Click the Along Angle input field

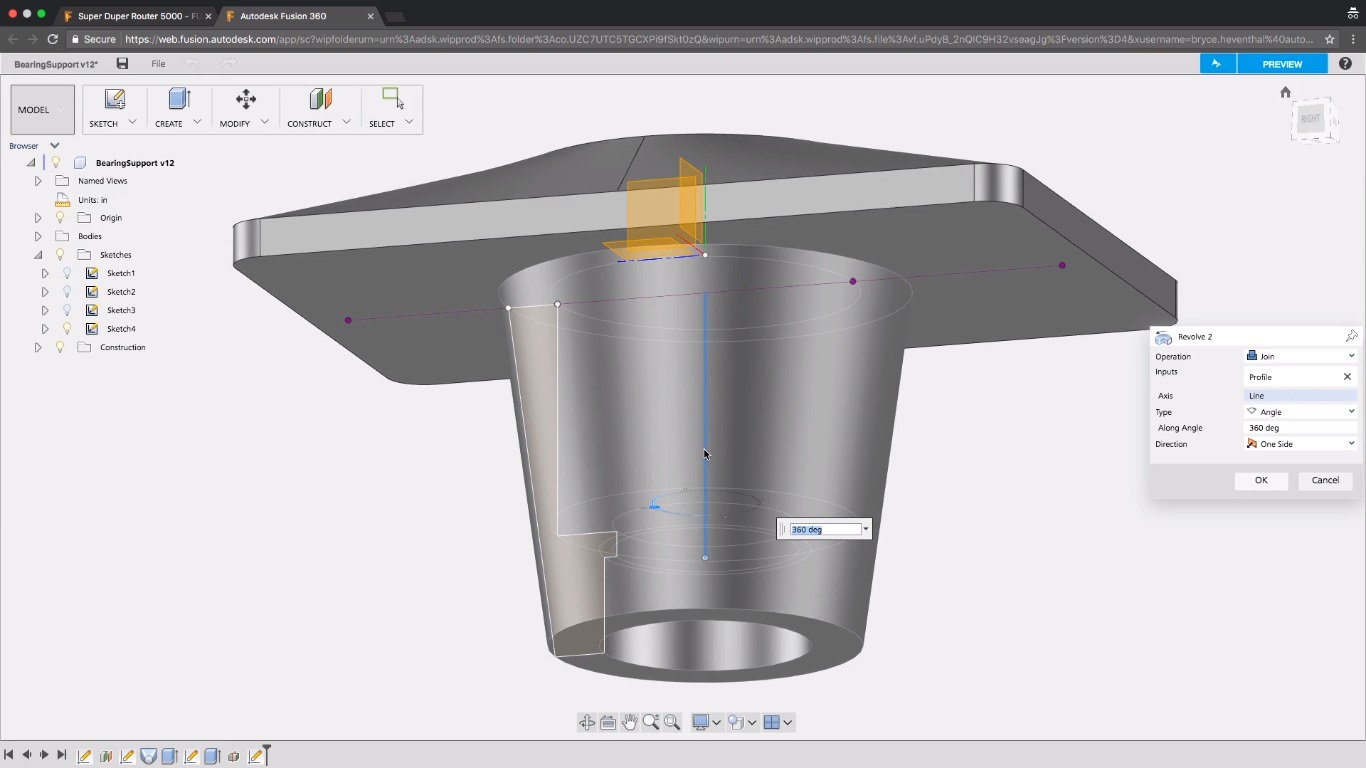(1300, 428)
